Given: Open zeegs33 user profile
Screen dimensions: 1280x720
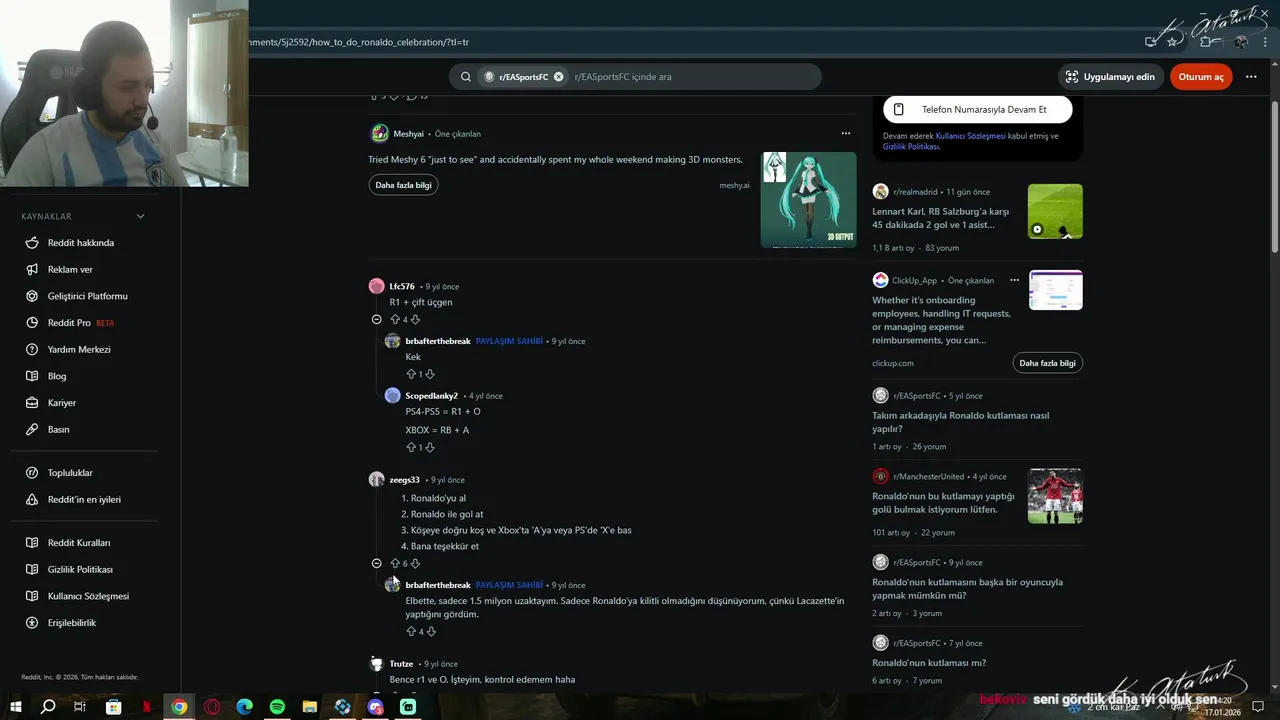Looking at the screenshot, I should [404, 479].
